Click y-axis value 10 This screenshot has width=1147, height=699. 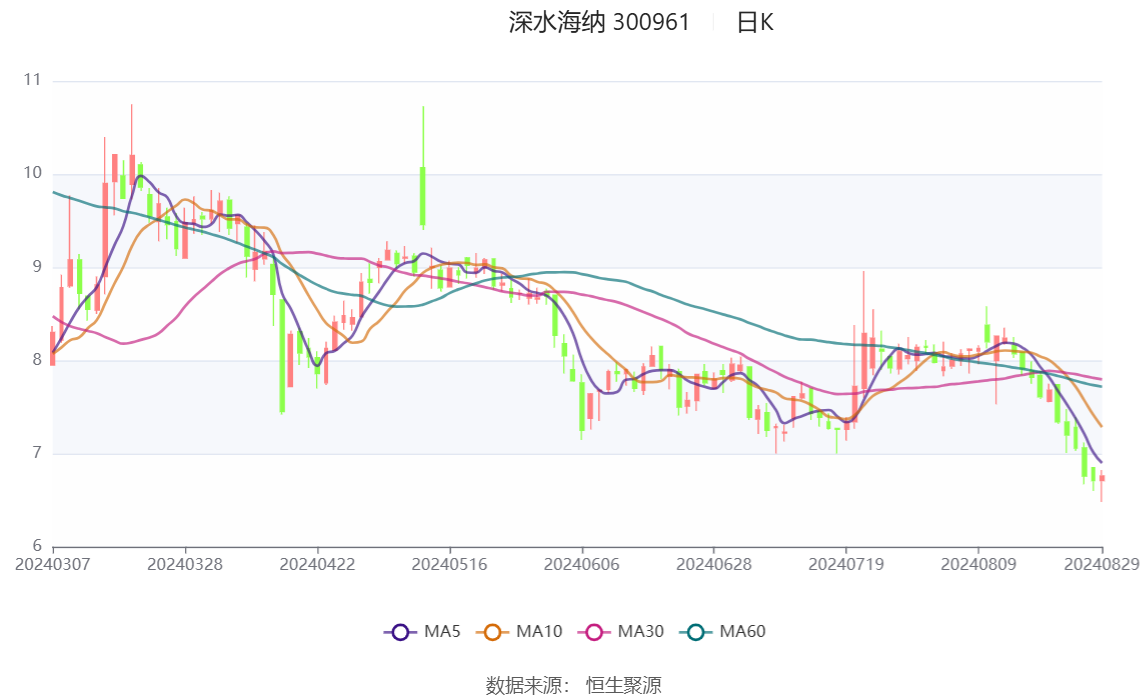32,173
